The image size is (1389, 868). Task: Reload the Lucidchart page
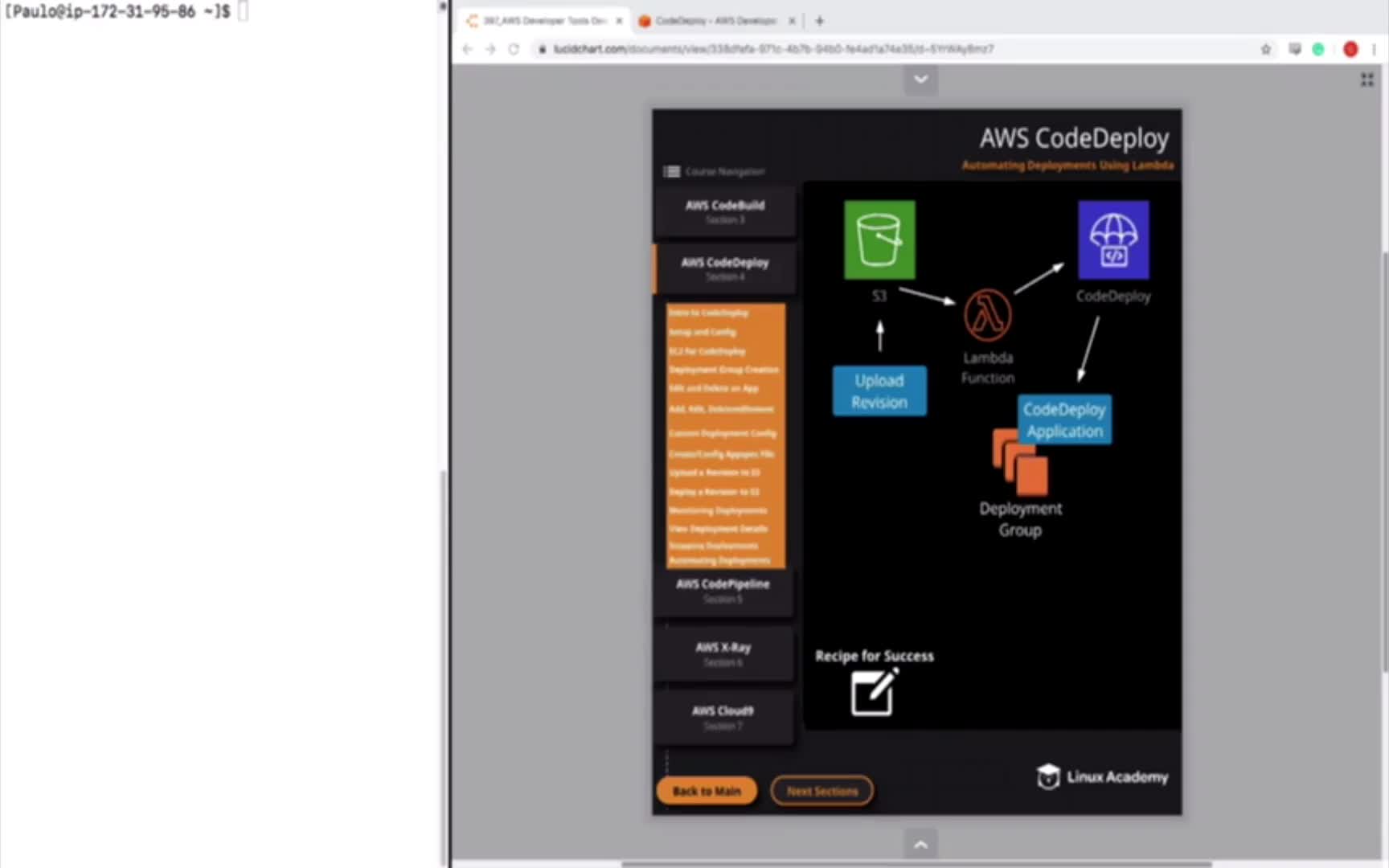click(x=514, y=49)
